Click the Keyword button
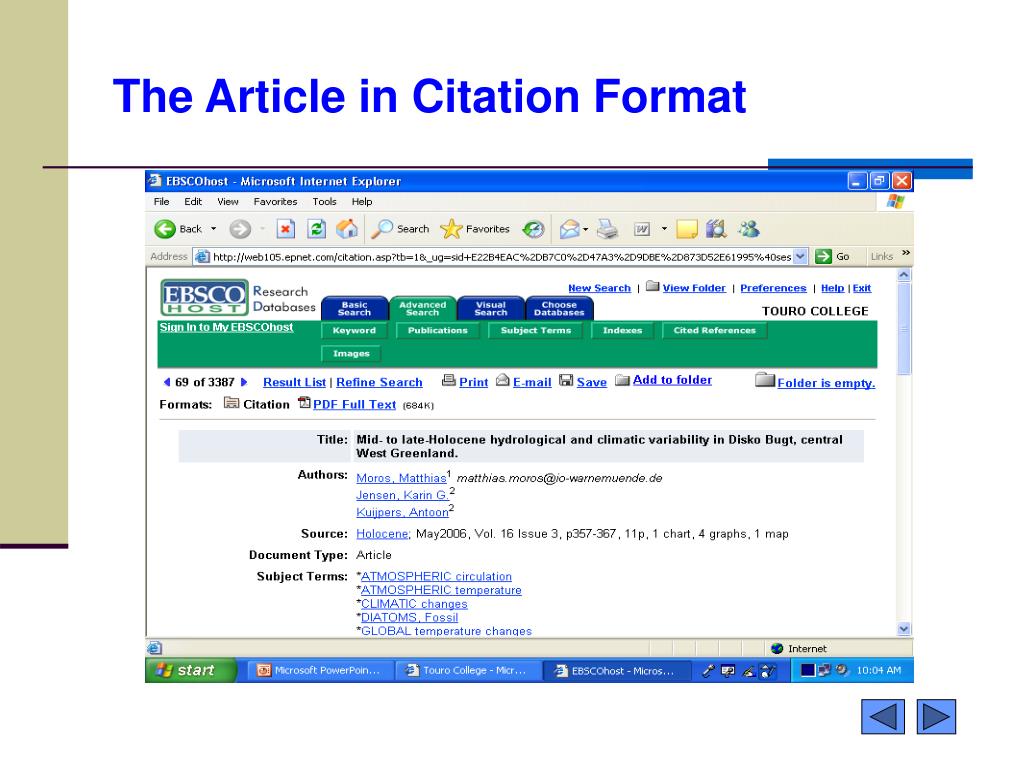The height and width of the screenshot is (768, 1024). click(x=354, y=330)
